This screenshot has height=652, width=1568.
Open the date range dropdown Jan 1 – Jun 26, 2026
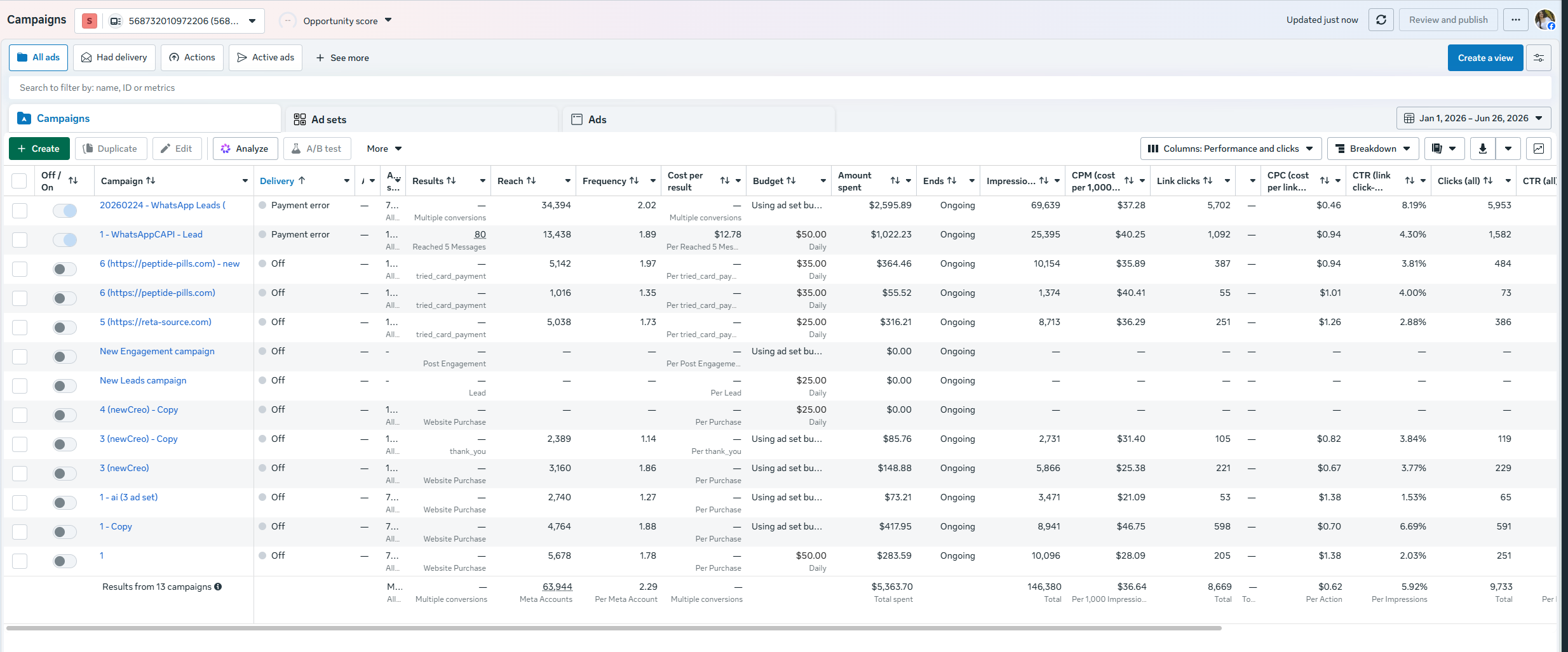pos(1473,118)
